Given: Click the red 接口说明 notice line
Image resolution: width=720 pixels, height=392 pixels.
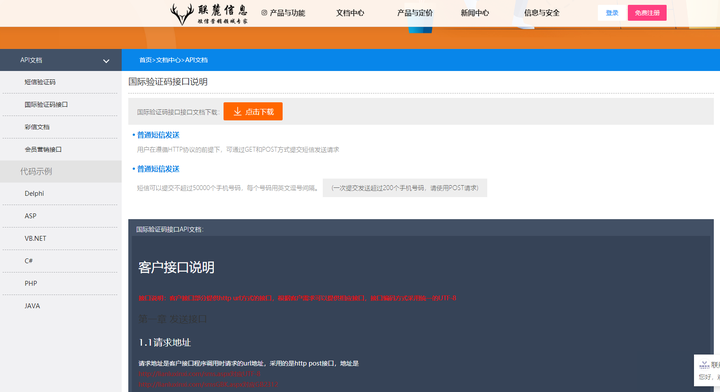Looking at the screenshot, I should tap(298, 298).
